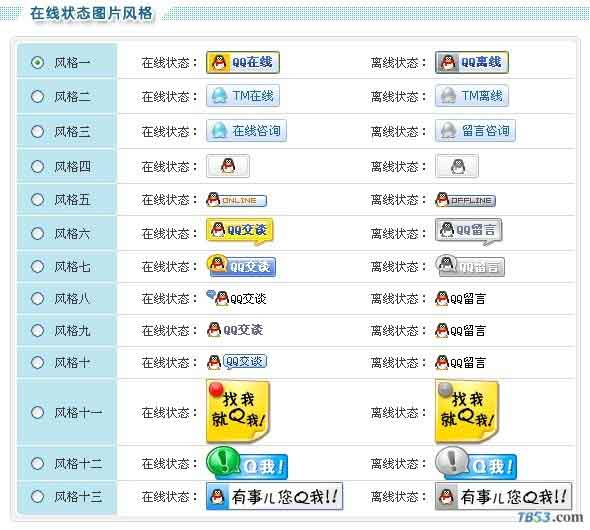Click offline sticky note with gray pin

point(467,412)
